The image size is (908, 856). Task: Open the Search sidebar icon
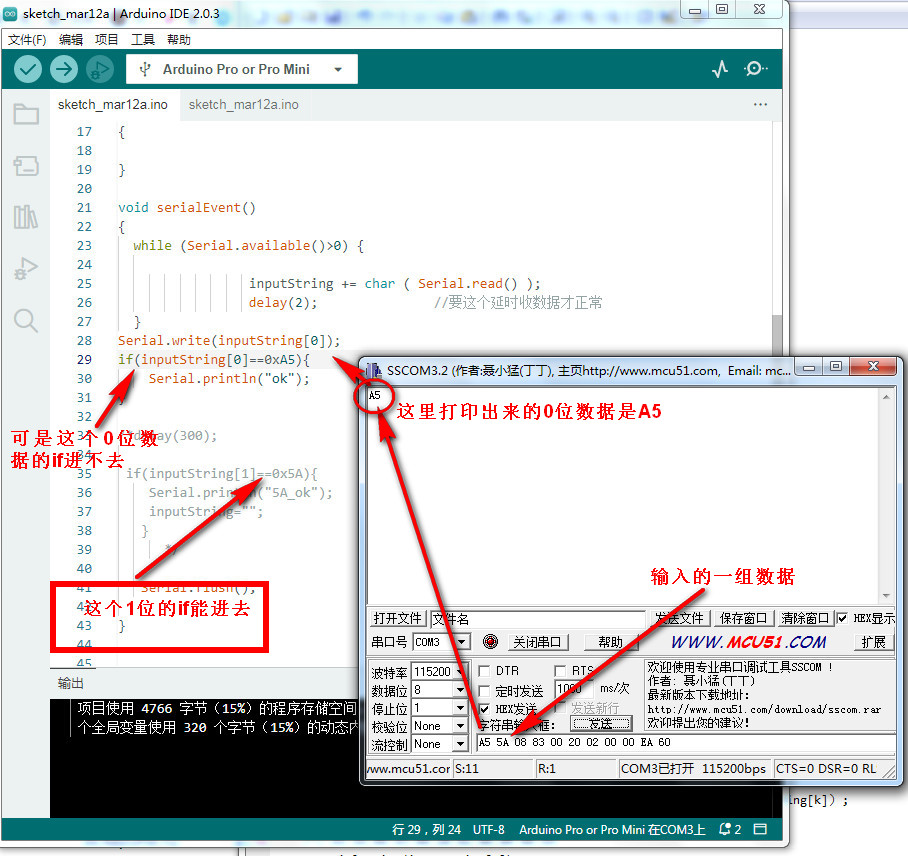tap(26, 320)
